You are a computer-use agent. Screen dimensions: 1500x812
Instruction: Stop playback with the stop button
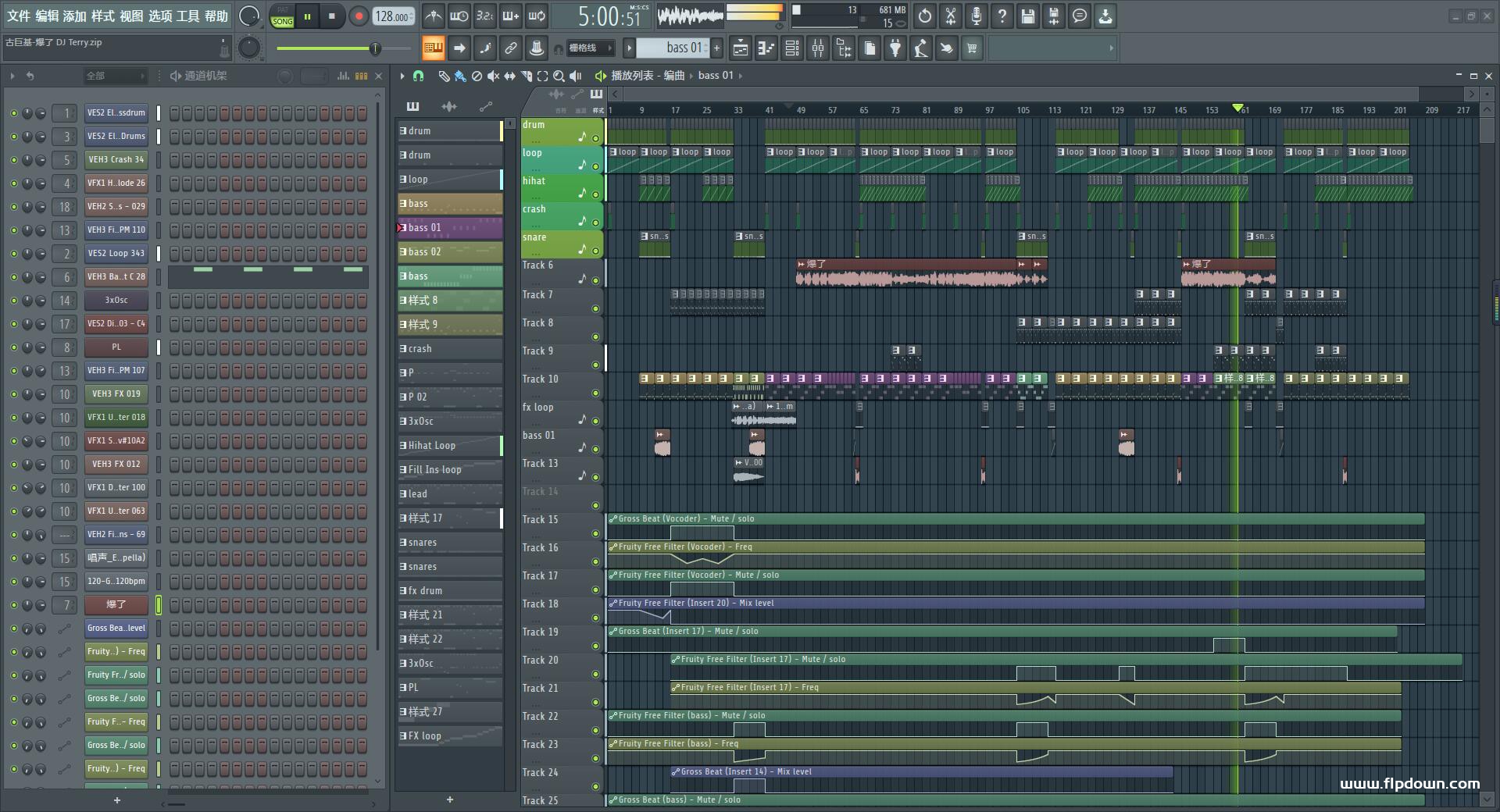(x=332, y=16)
